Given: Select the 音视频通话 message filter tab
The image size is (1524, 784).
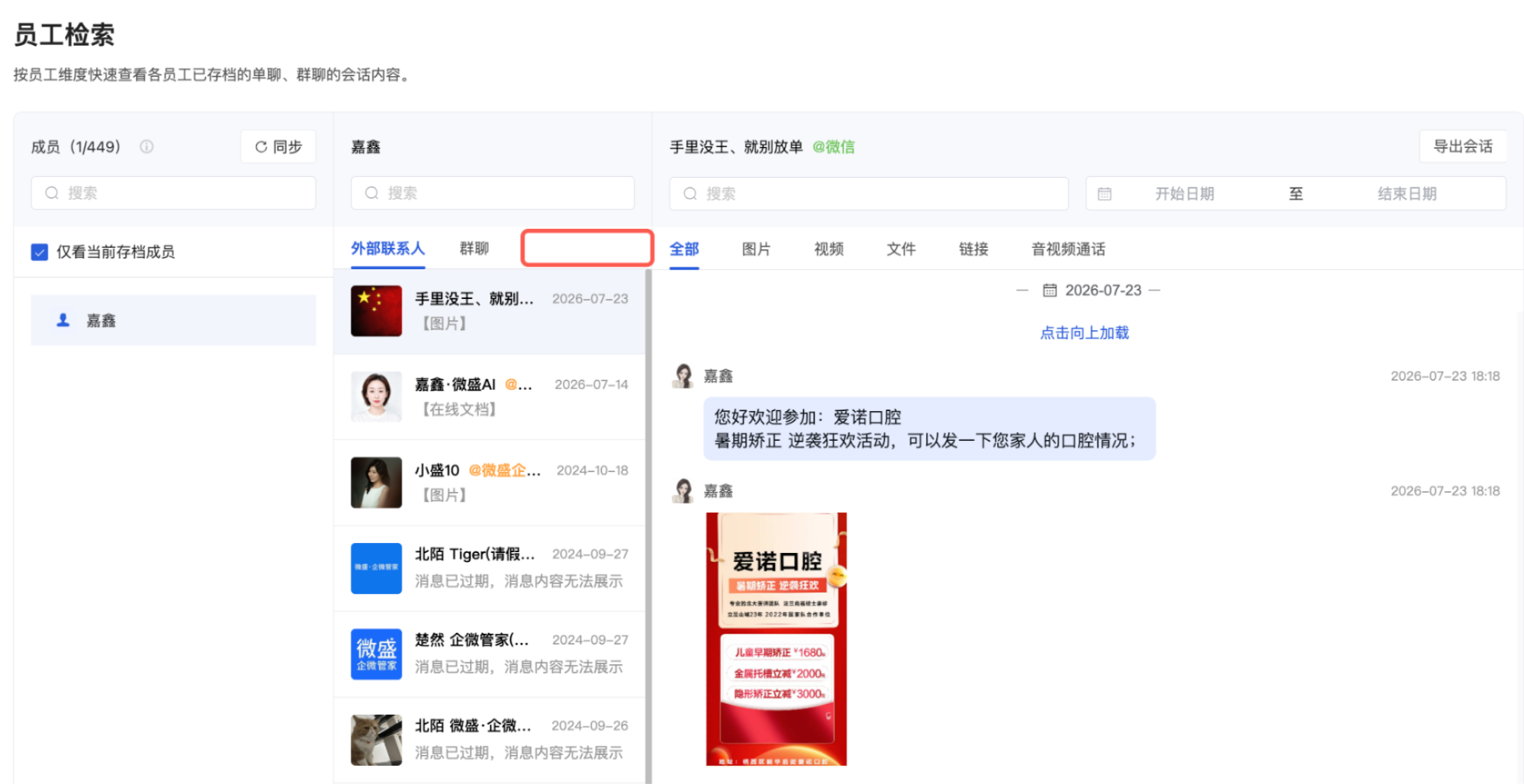Looking at the screenshot, I should (x=1068, y=249).
